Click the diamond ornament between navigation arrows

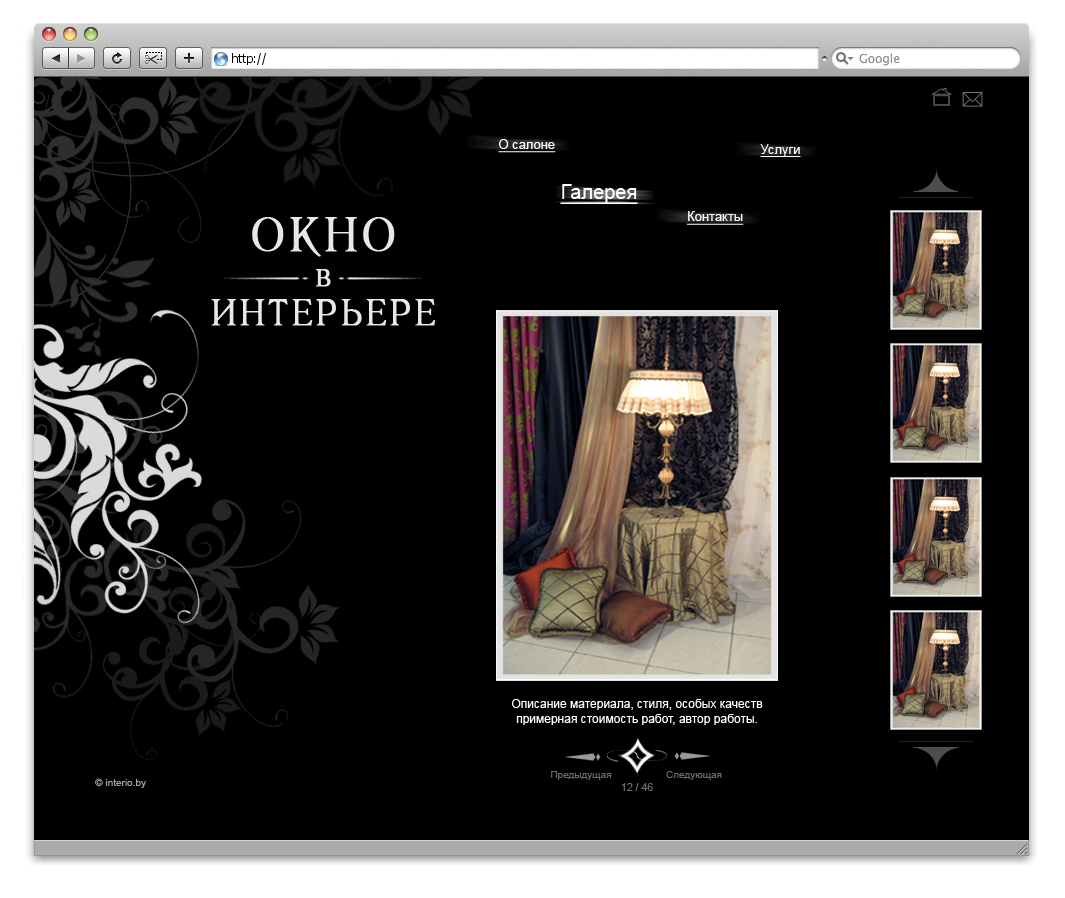click(636, 758)
